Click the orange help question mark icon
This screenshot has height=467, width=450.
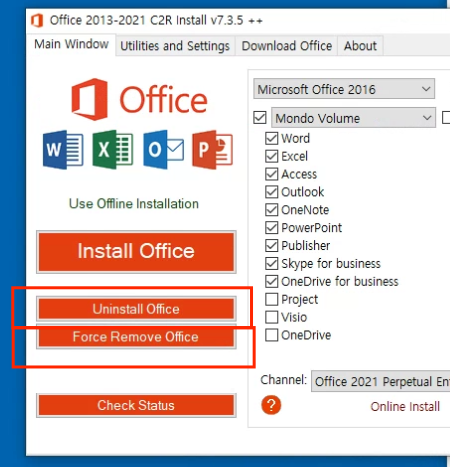pyautogui.click(x=271, y=405)
